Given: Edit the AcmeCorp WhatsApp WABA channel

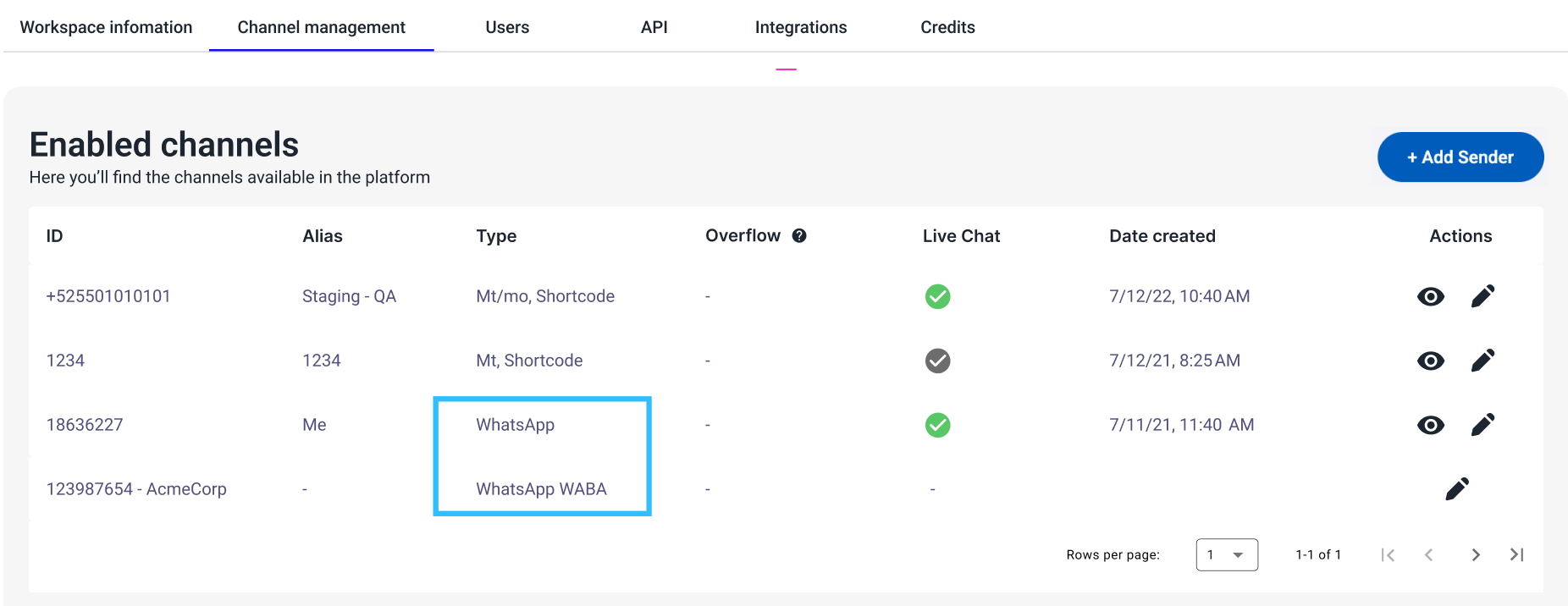Looking at the screenshot, I should click(x=1457, y=489).
